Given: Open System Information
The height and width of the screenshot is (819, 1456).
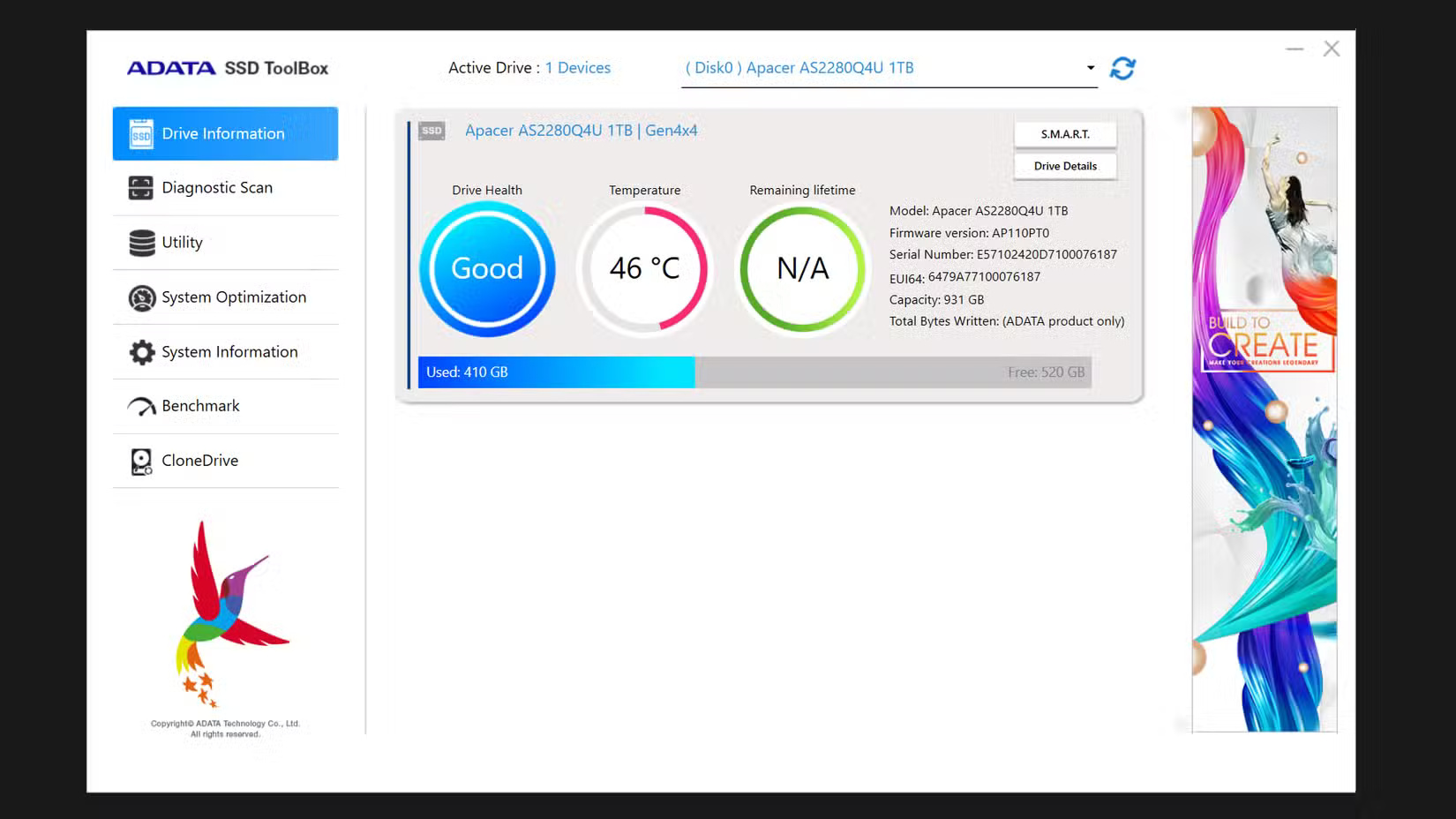Looking at the screenshot, I should 229,351.
